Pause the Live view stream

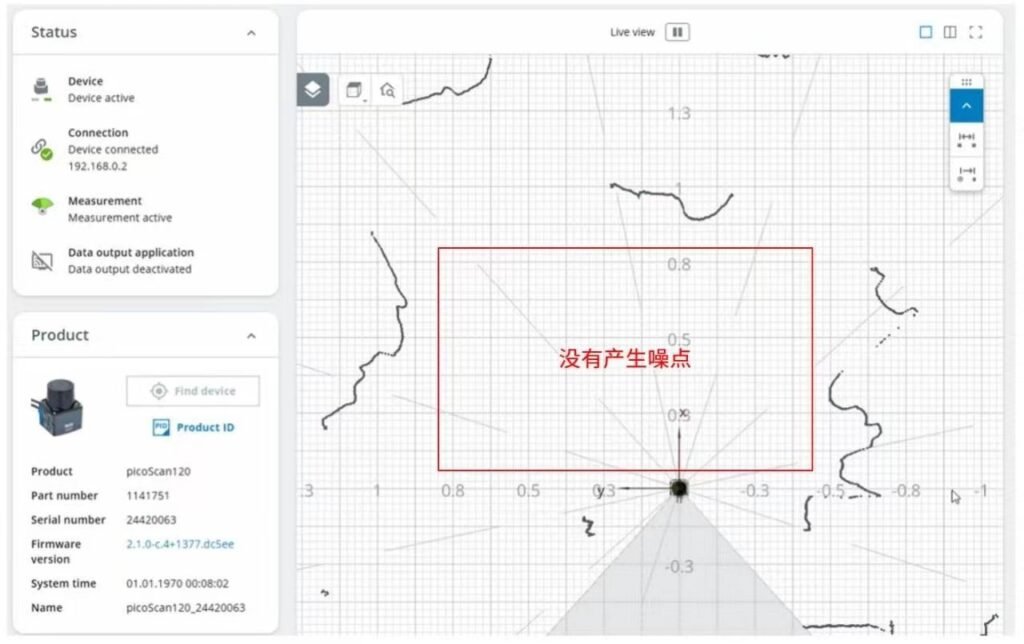tap(677, 32)
